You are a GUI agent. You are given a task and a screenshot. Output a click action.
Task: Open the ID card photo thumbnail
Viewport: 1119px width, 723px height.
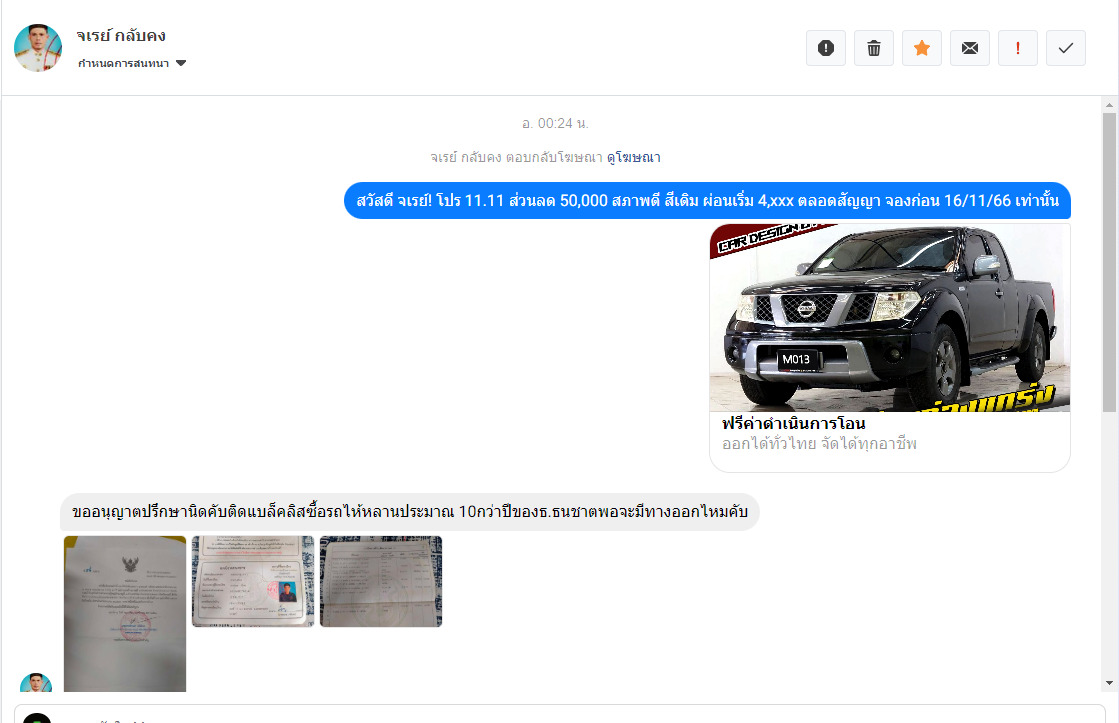(253, 581)
